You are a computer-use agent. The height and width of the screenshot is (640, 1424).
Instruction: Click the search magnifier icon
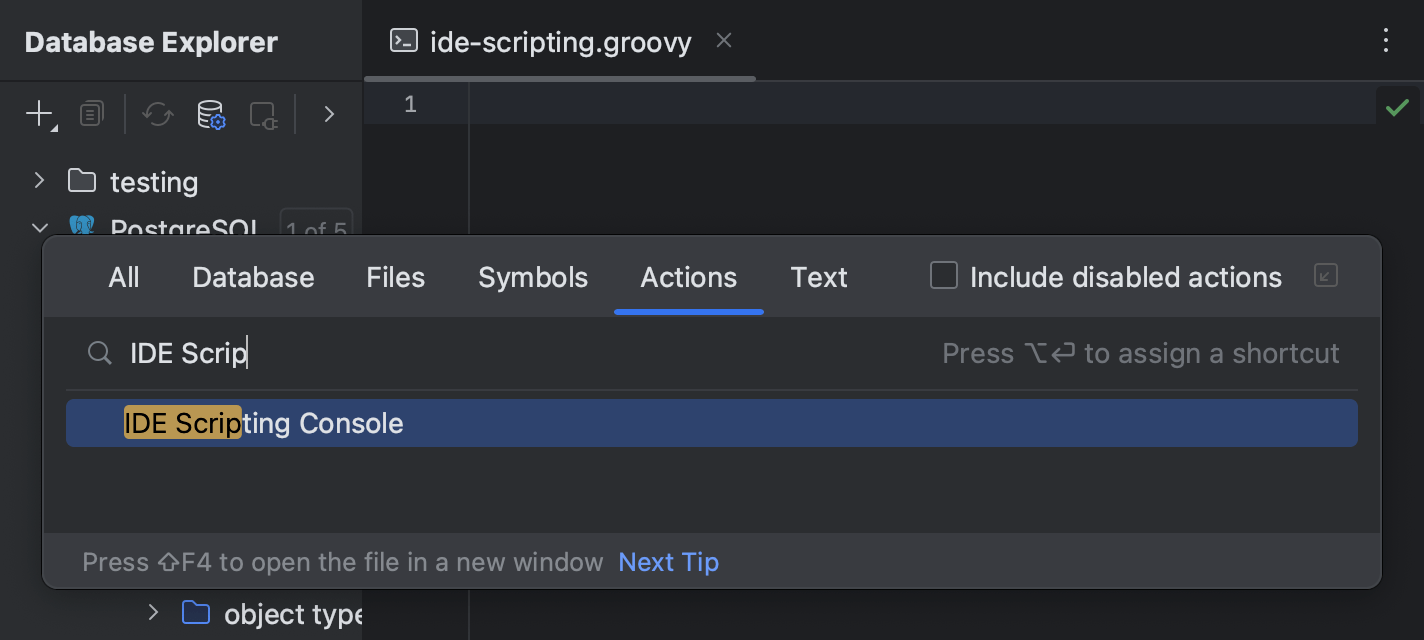99,353
